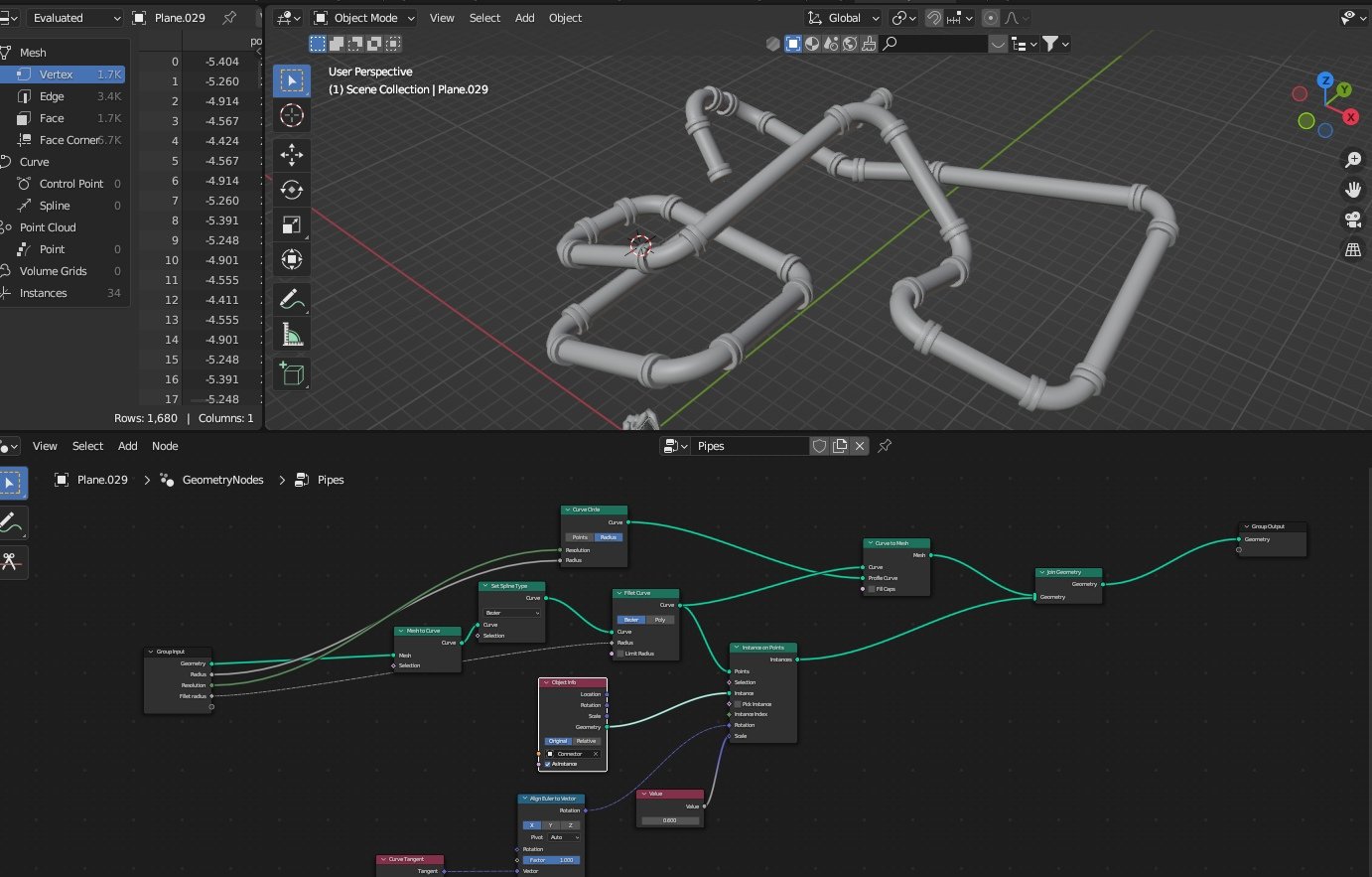Uncheck As Instance in Object Info node
This screenshot has height=877, width=1372.
(x=547, y=764)
